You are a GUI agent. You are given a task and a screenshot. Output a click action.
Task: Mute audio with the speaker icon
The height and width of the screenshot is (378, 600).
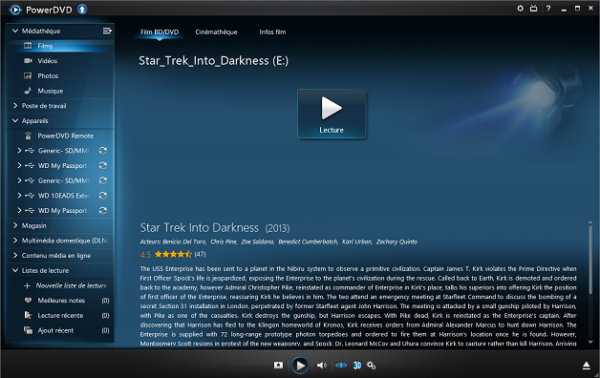pos(321,365)
